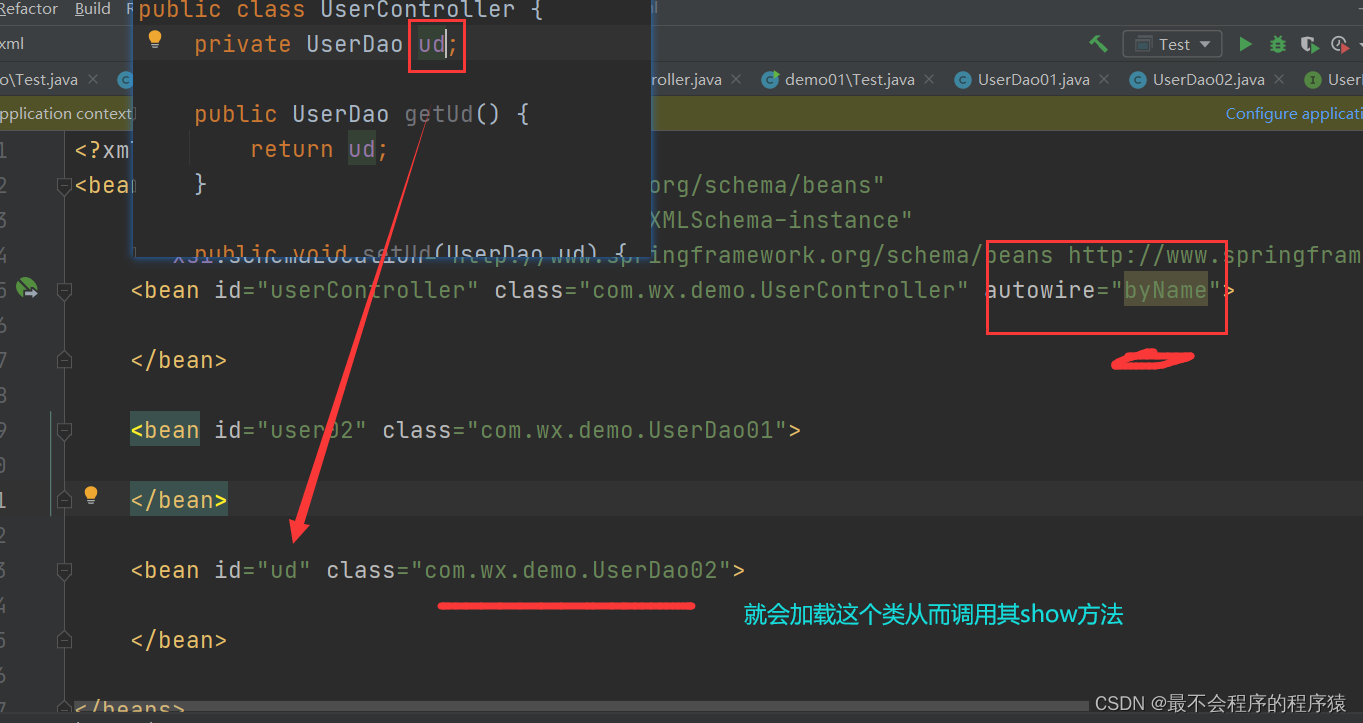The width and height of the screenshot is (1363, 723).
Task: Close the partly hidden Test.java tab on the left
Action: (93, 80)
